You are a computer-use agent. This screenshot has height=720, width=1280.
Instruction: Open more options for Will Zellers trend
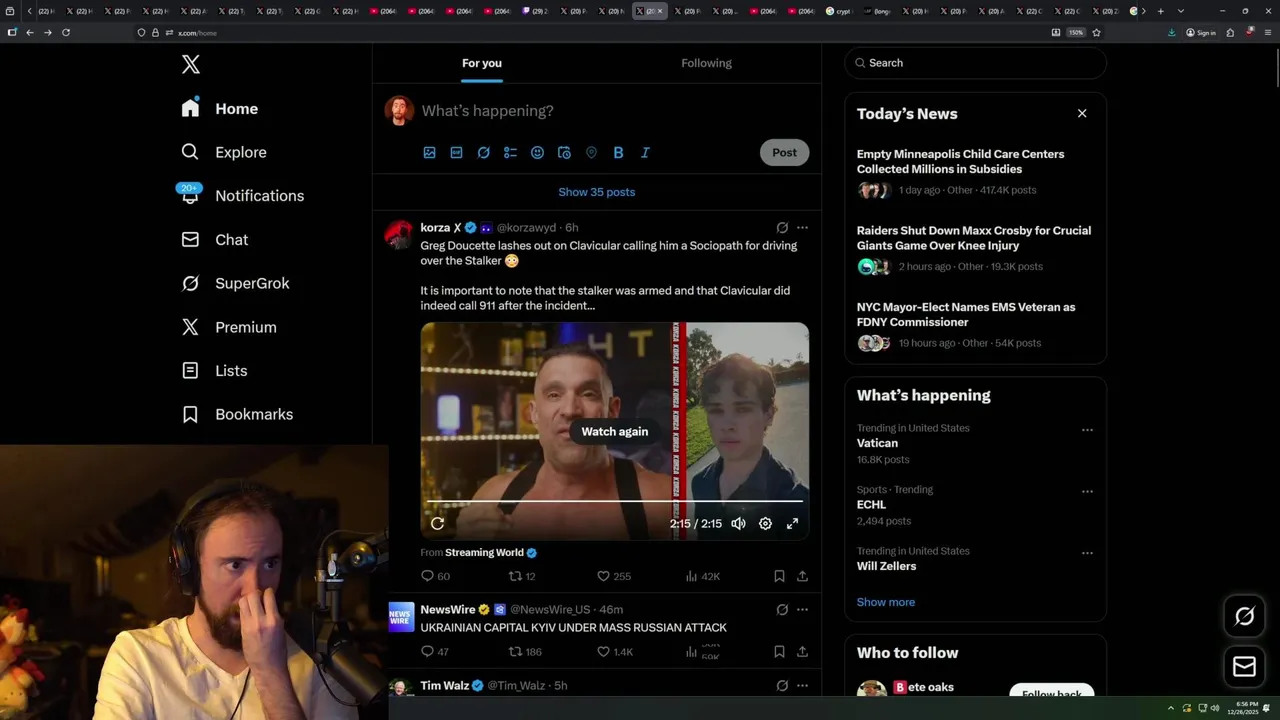tap(1087, 553)
